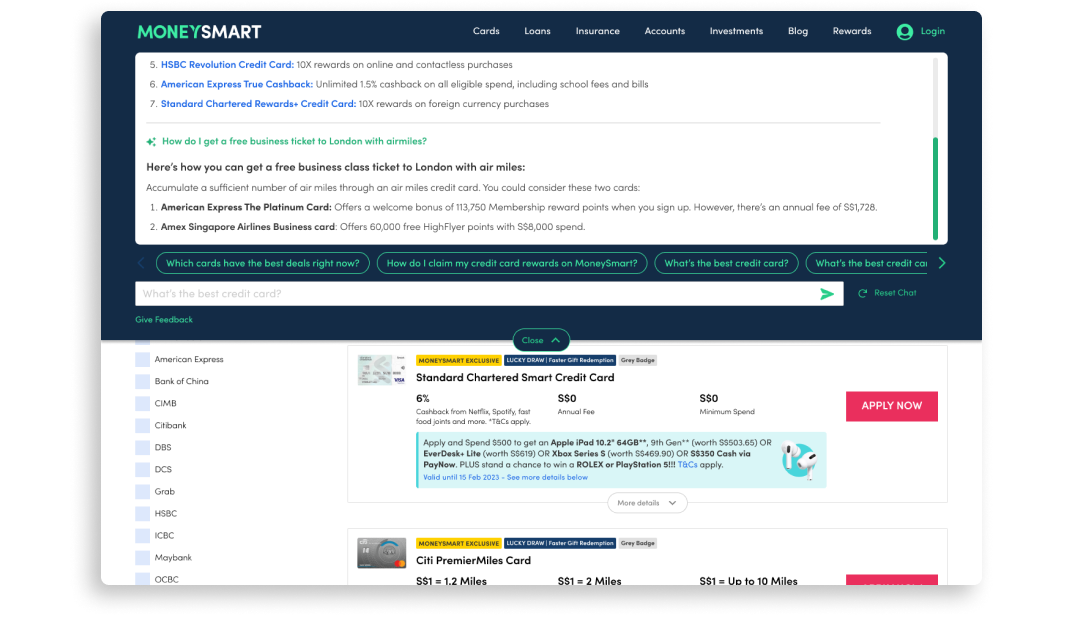Click the Reset Chat button

point(887,293)
